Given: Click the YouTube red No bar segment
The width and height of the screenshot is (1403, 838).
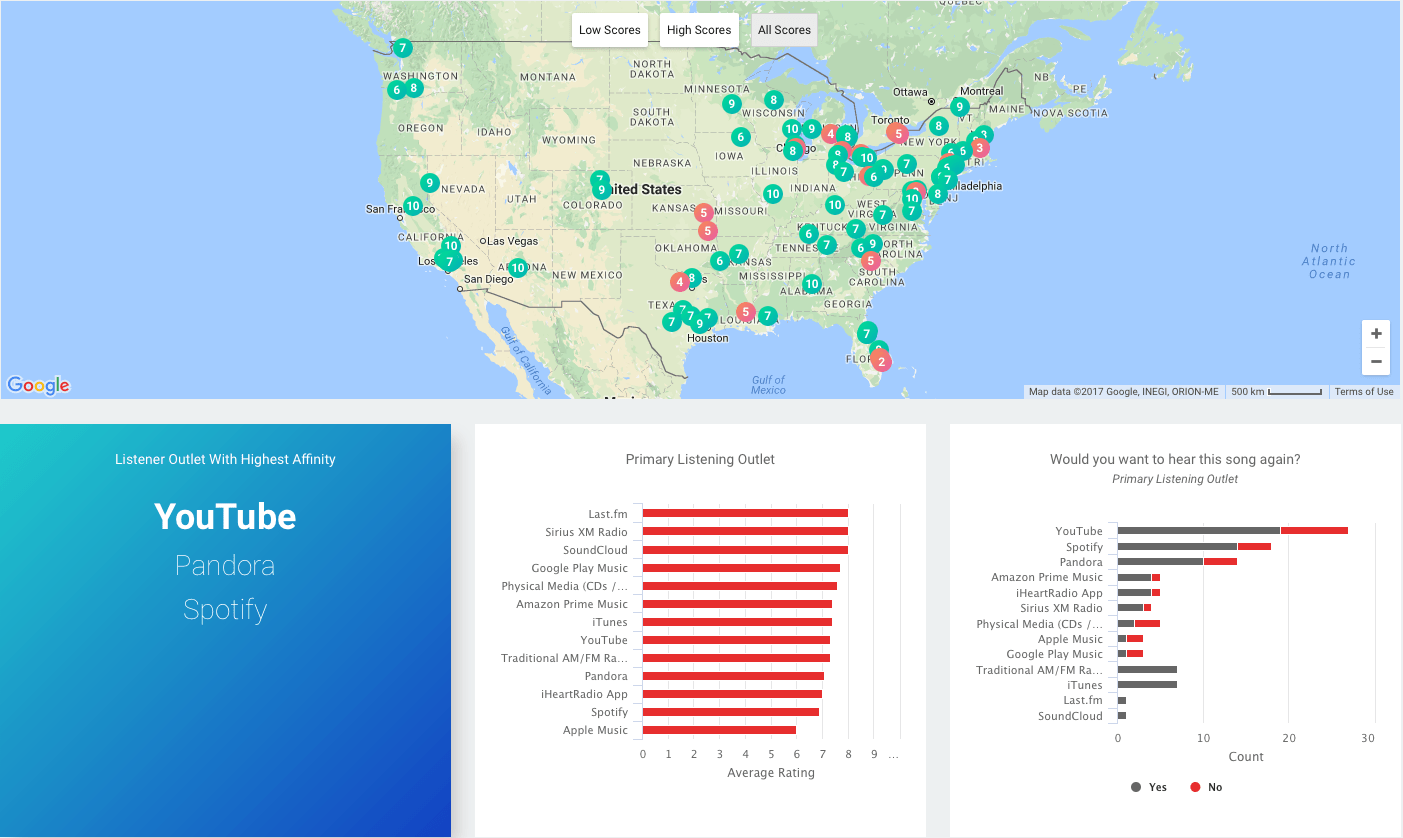Looking at the screenshot, I should click(x=1314, y=531).
